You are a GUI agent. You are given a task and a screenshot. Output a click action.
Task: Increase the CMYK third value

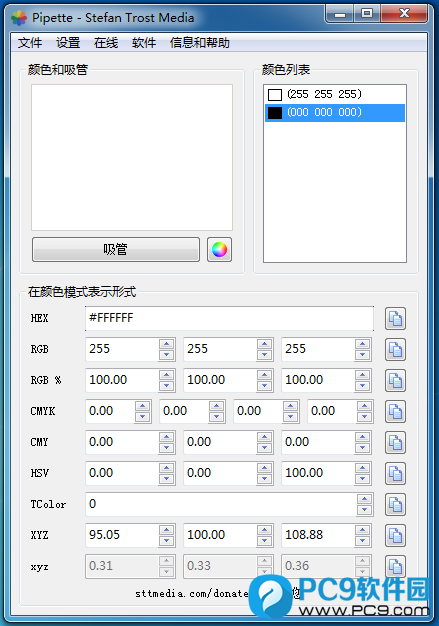[291, 406]
